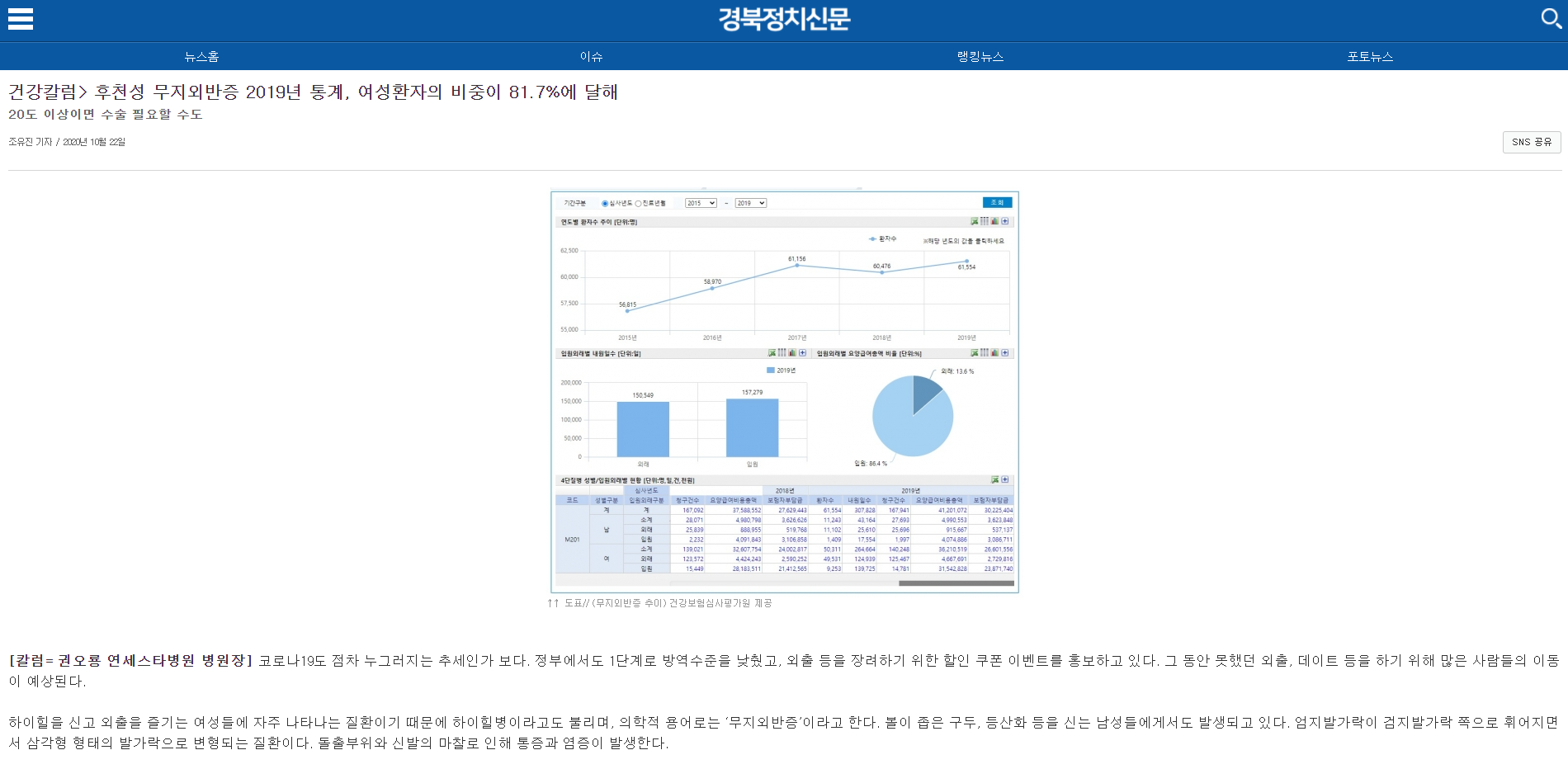The image size is (1568, 769).
Task: Toggle the 환자수 line chart legend item
Action: [882, 238]
